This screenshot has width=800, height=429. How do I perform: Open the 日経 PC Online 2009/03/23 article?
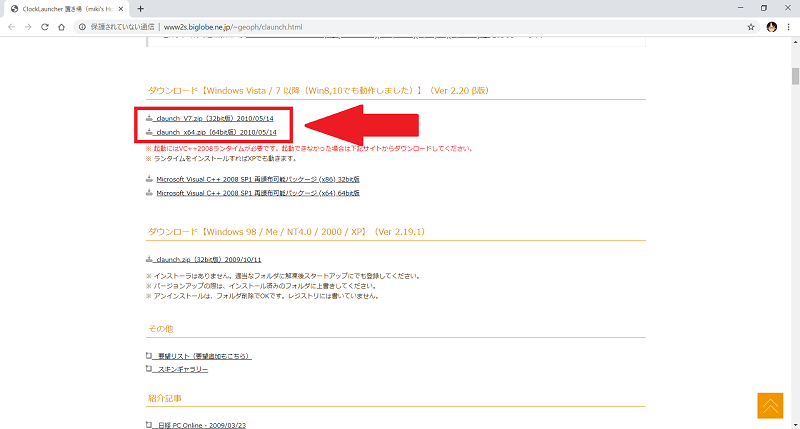[201, 425]
